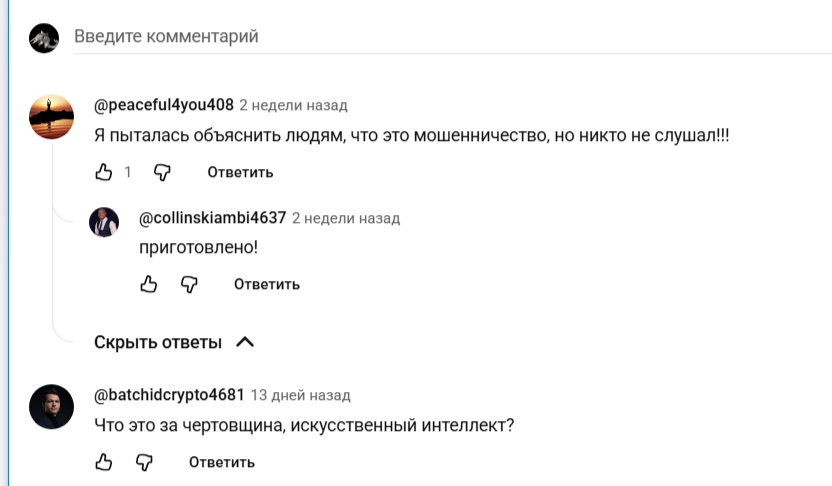The height and width of the screenshot is (486, 832).
Task: Click your own avatar beside comment box
Action: tap(45, 38)
